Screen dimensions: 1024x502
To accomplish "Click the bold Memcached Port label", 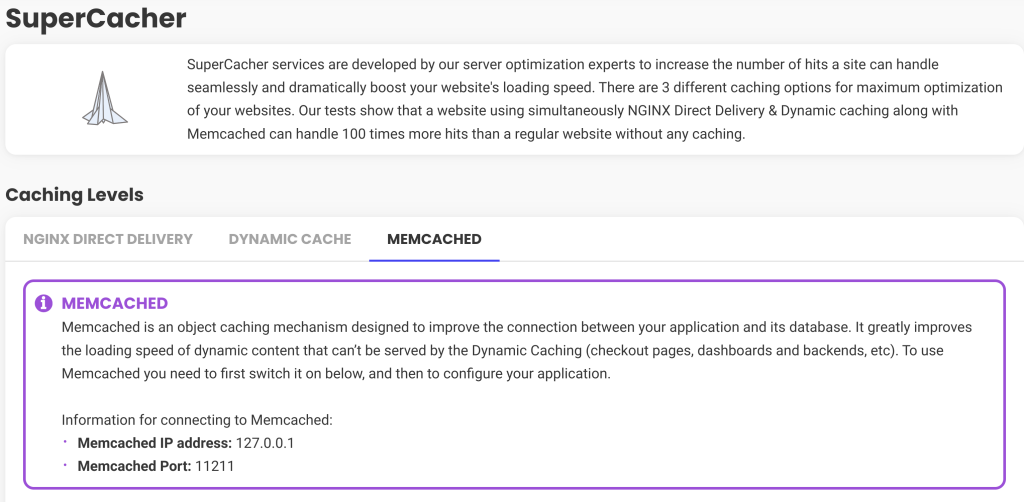I will (135, 466).
